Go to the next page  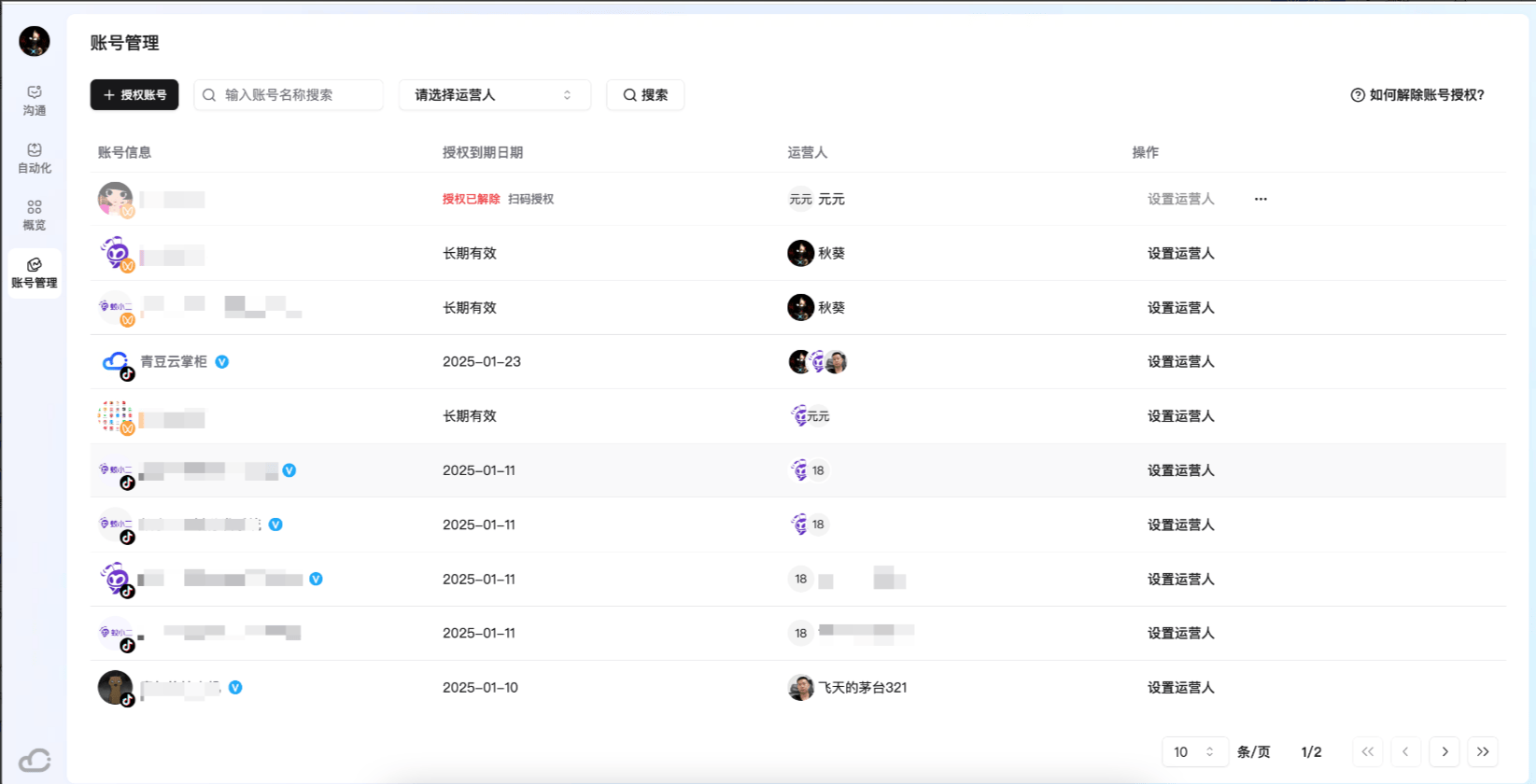tap(1444, 752)
